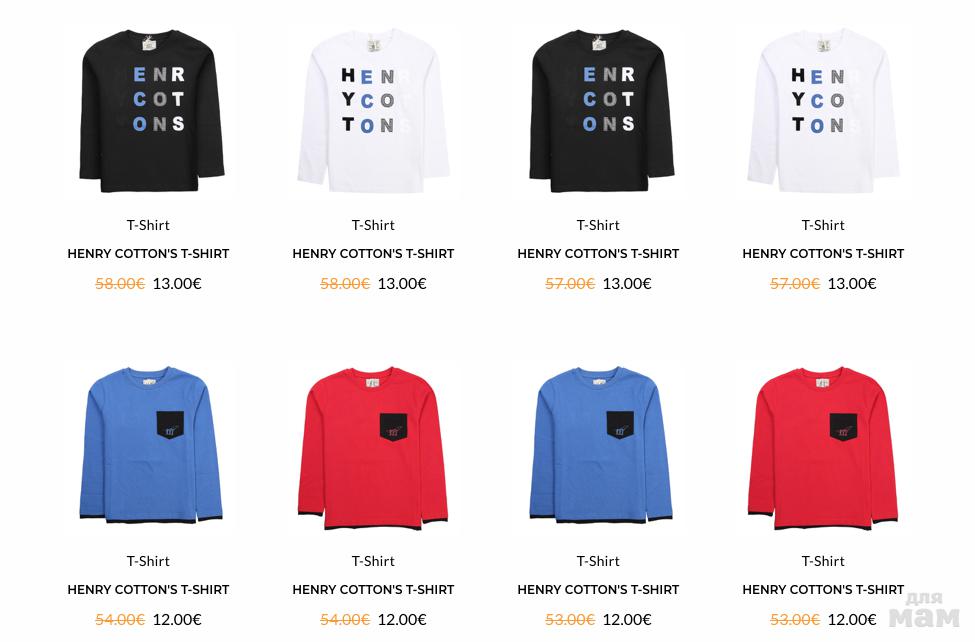The width and height of the screenshot is (975, 642).
Task: Open the red pocket shirt priced 54.00€
Action: (373, 449)
